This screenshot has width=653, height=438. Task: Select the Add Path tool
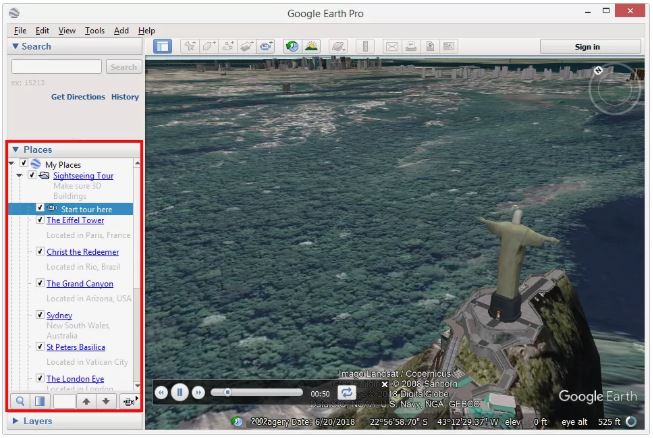pos(228,46)
